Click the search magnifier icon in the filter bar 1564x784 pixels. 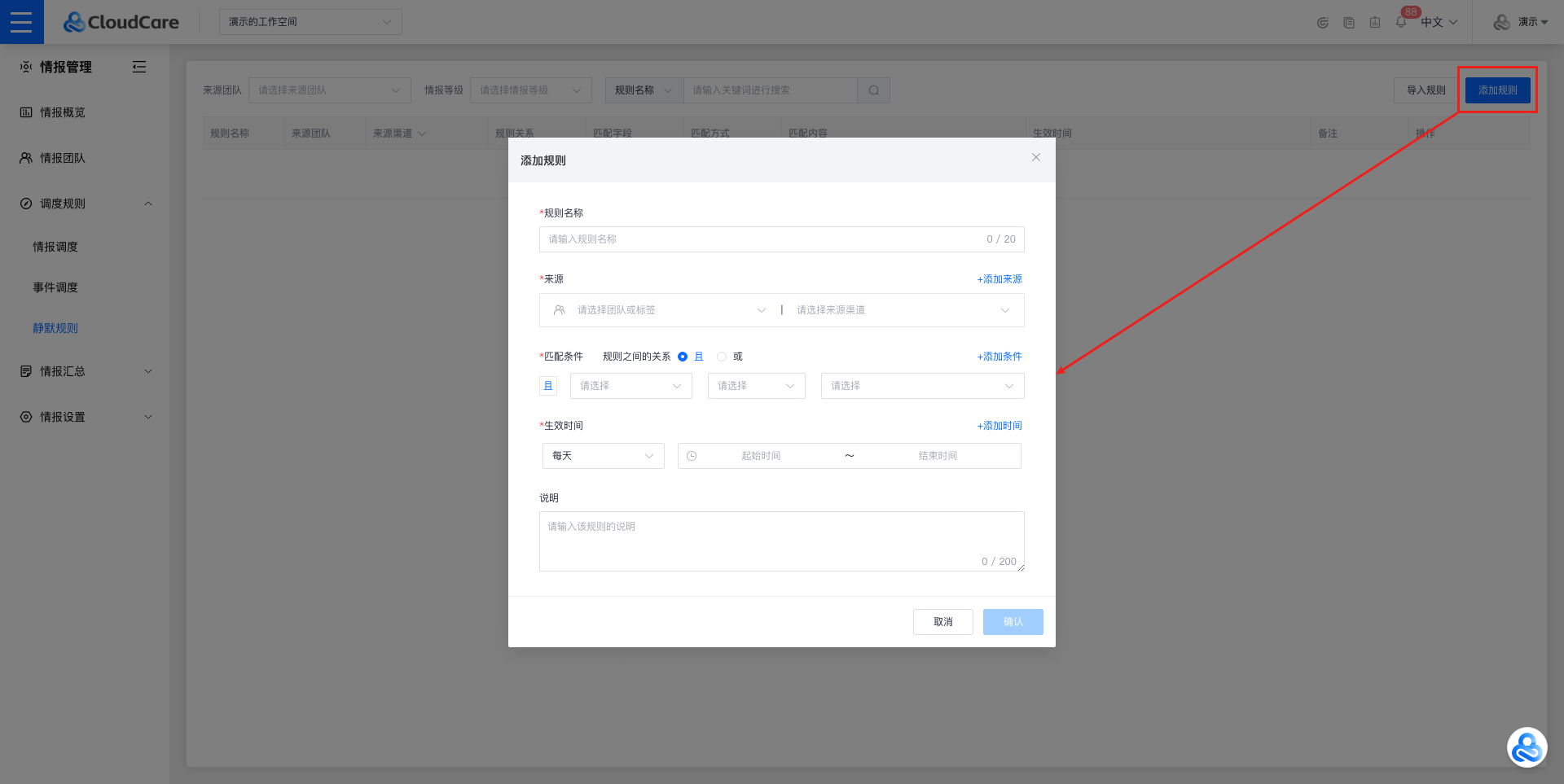873,90
